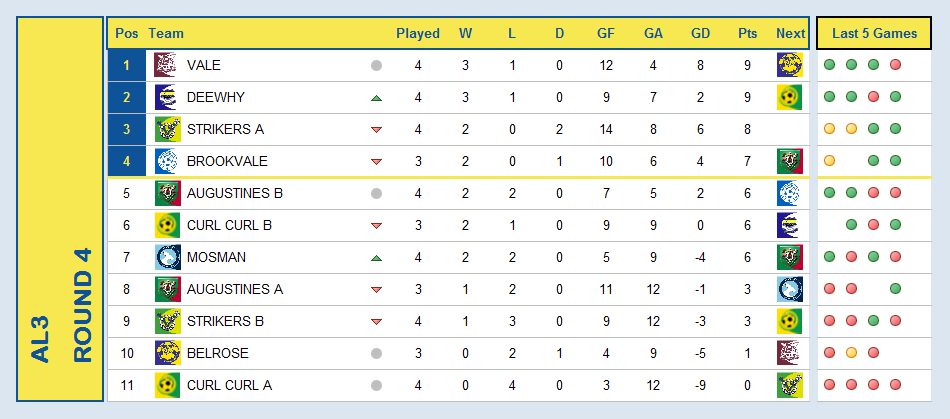Open the AUGUSTINES A team name
The height and width of the screenshot is (419, 950).
(235, 289)
